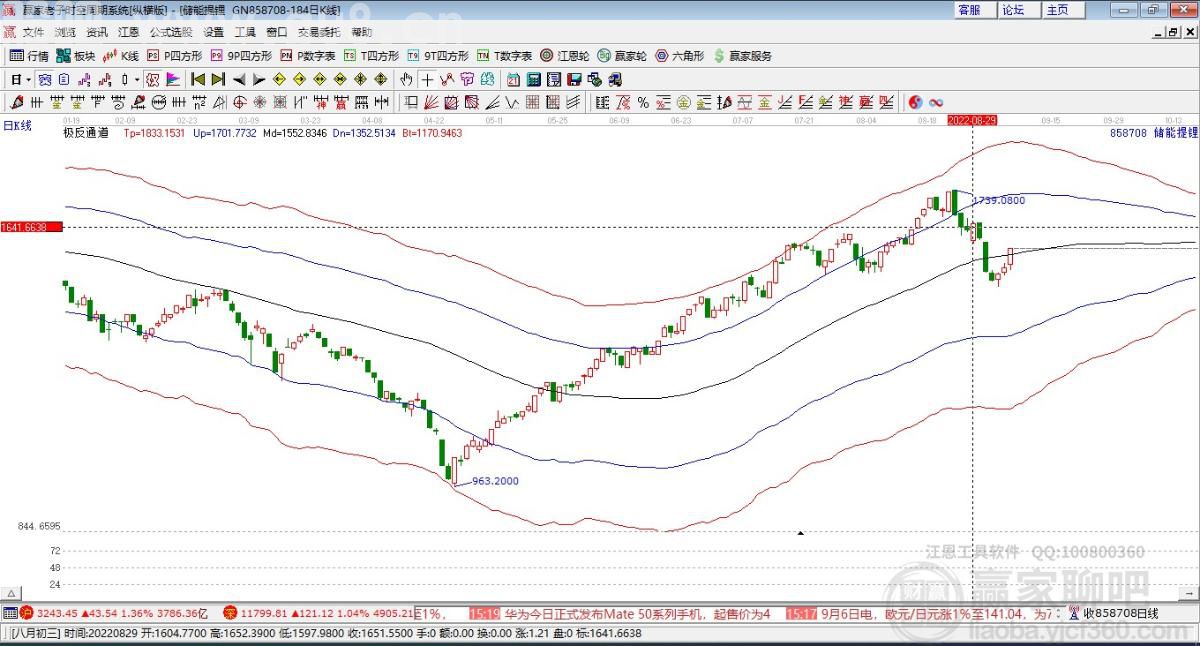Click the Md=1552.8346 indicator value
This screenshot has height=646, width=1200.
click(x=295, y=132)
